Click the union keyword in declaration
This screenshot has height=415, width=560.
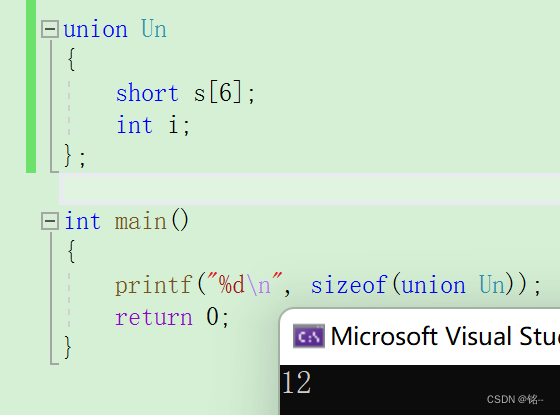pos(95,29)
